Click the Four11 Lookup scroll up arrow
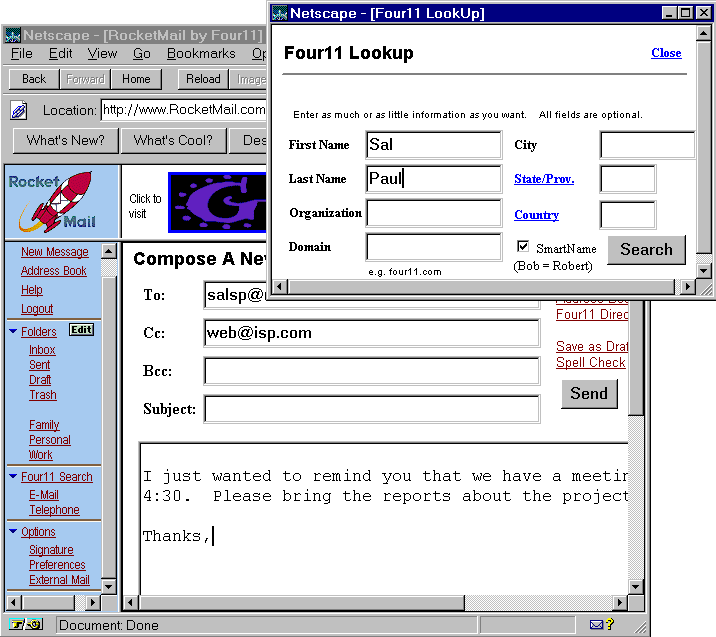 tap(704, 33)
